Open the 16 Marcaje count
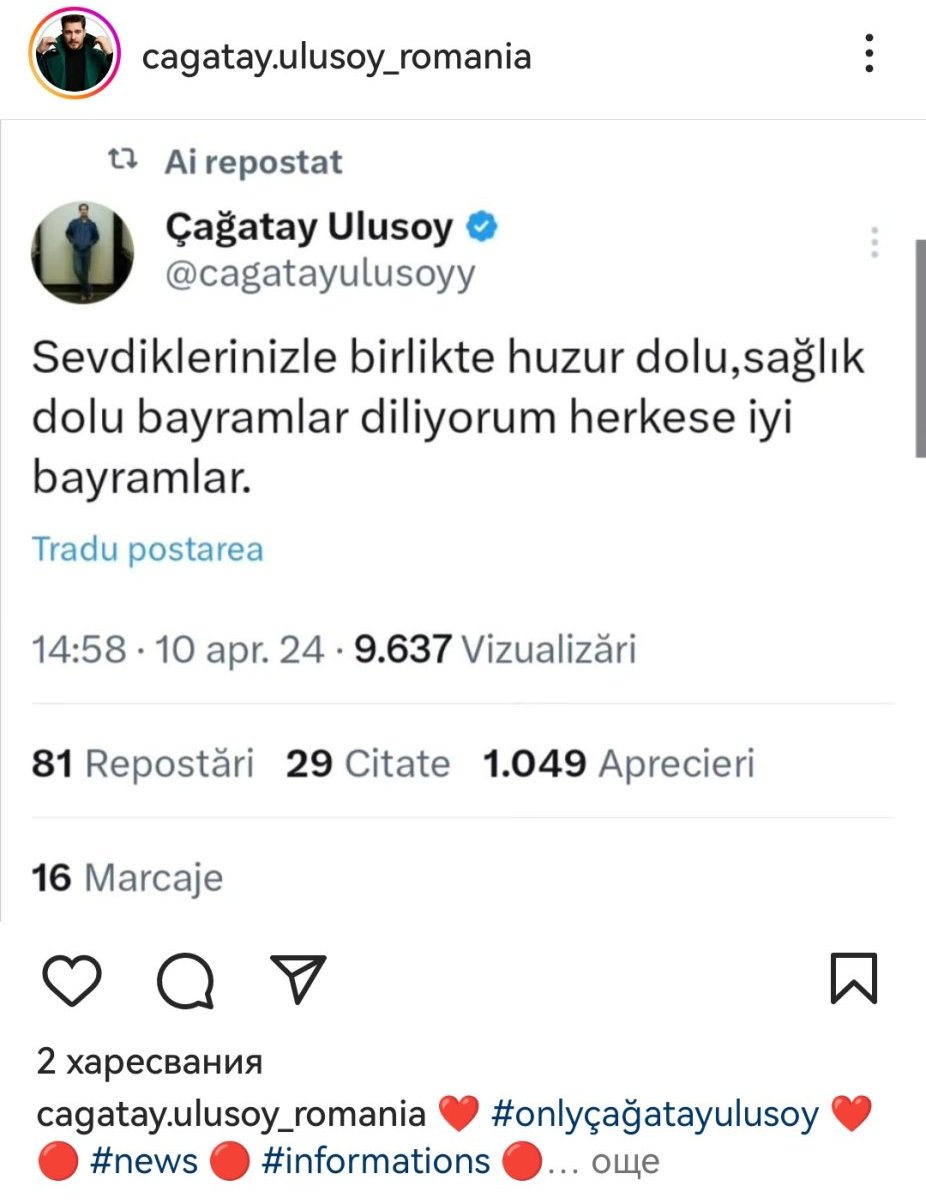This screenshot has width=926, height=1202. click(127, 878)
